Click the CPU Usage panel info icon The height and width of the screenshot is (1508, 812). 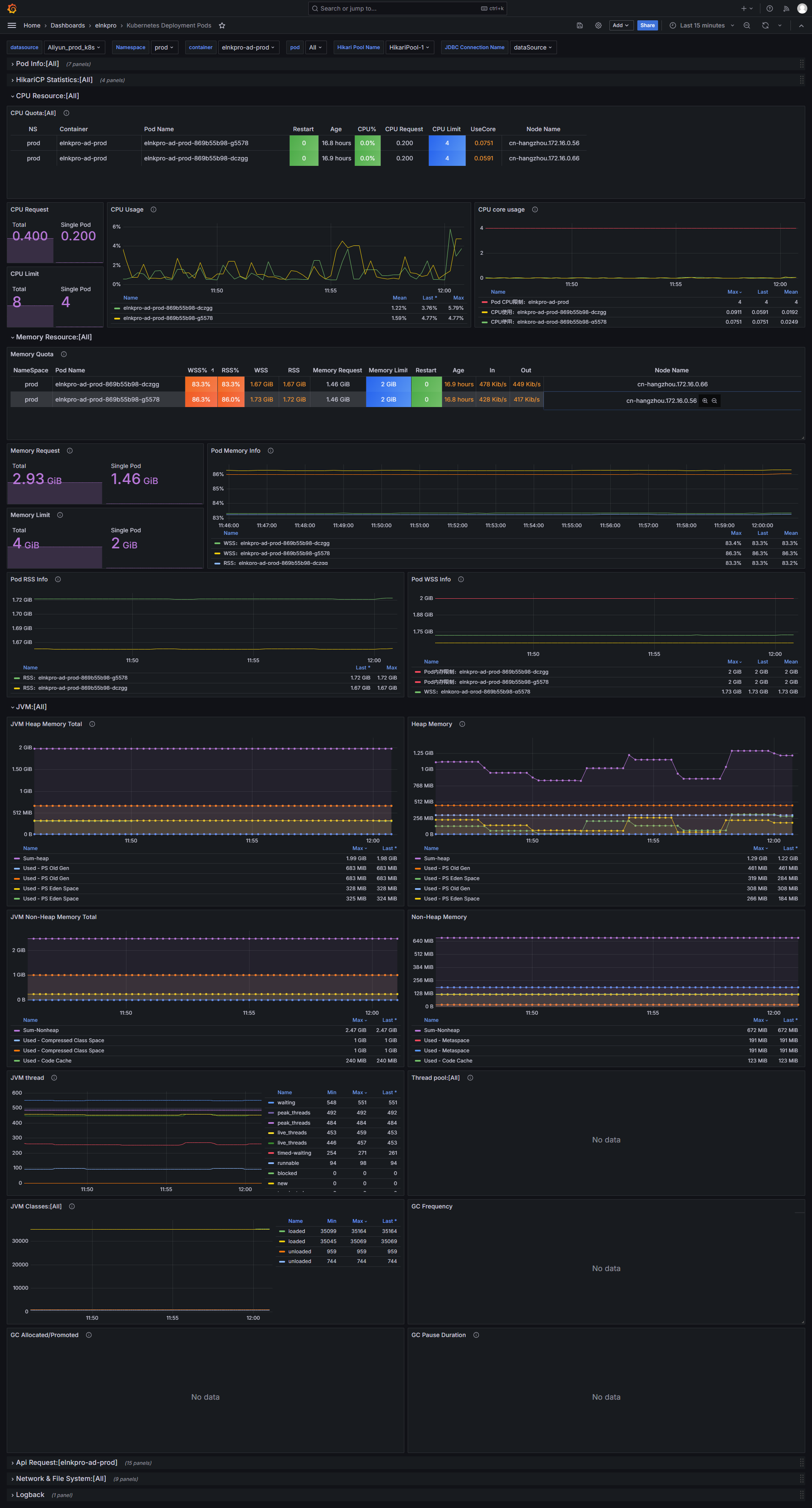(153, 209)
